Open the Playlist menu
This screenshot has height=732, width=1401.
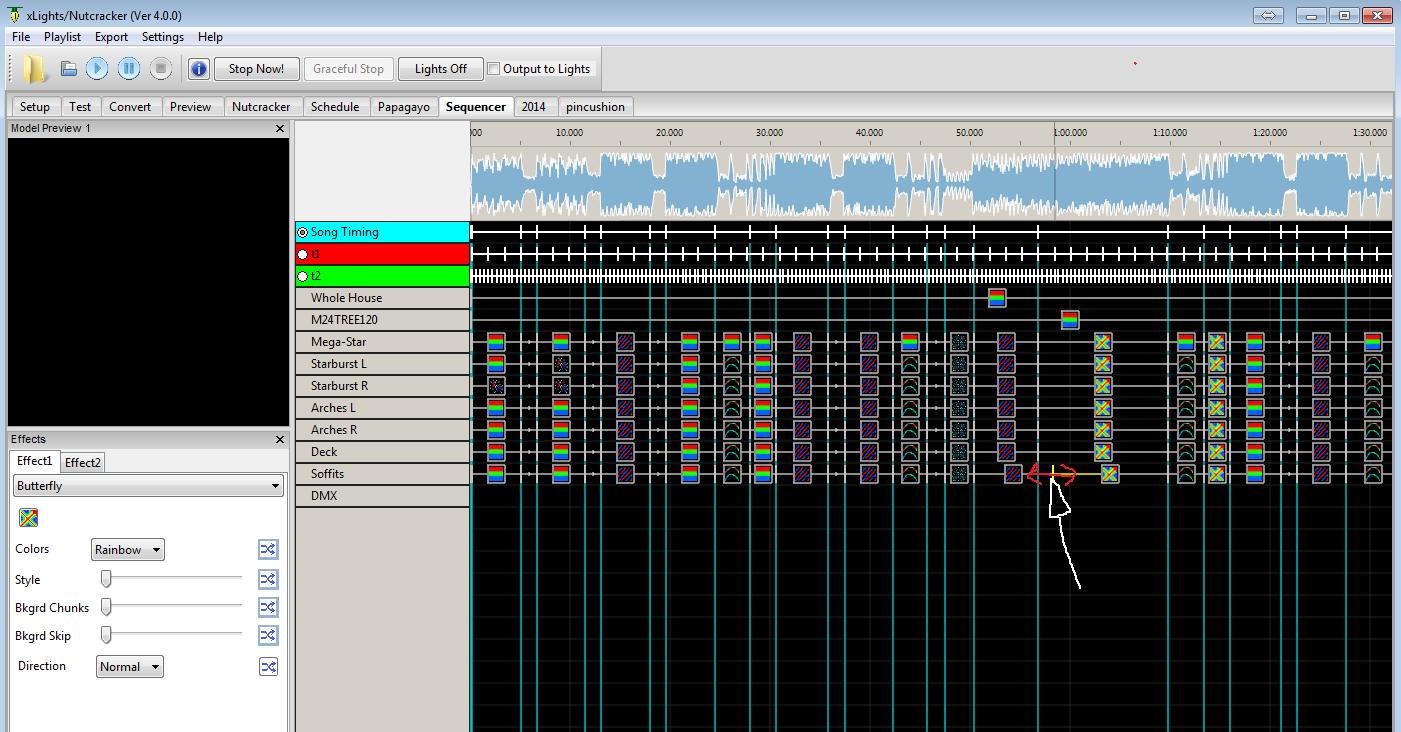point(62,37)
